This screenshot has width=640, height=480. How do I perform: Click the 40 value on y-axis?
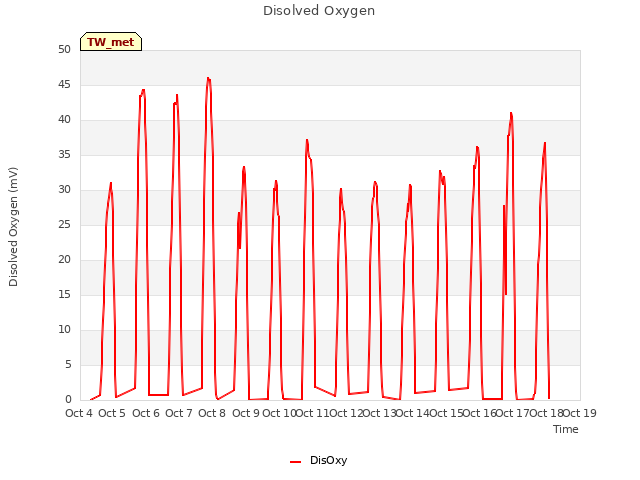click(x=64, y=120)
